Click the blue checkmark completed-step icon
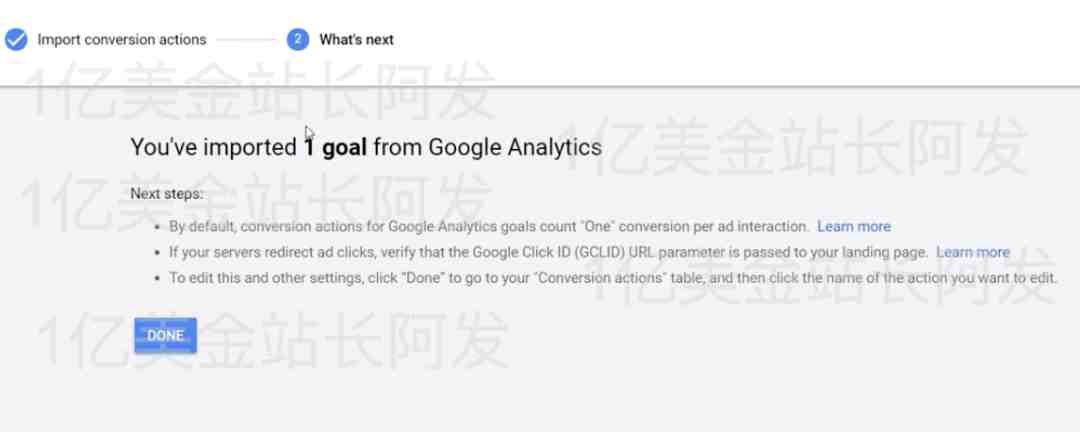The image size is (1080, 432). pyautogui.click(x=16, y=39)
